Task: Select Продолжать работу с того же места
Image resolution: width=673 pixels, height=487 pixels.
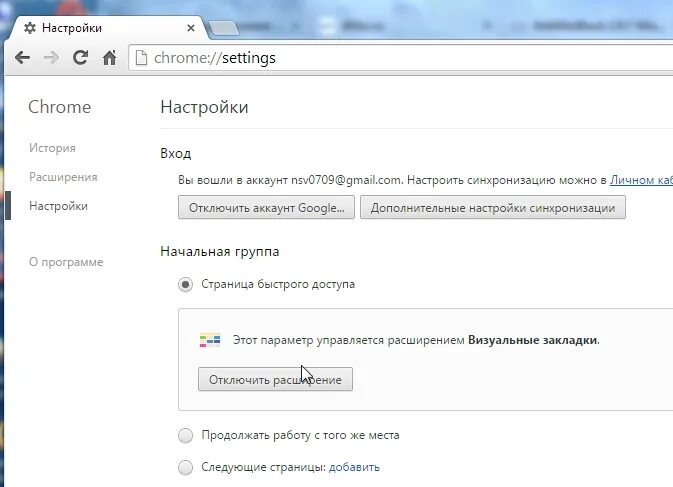Action: pyautogui.click(x=185, y=436)
